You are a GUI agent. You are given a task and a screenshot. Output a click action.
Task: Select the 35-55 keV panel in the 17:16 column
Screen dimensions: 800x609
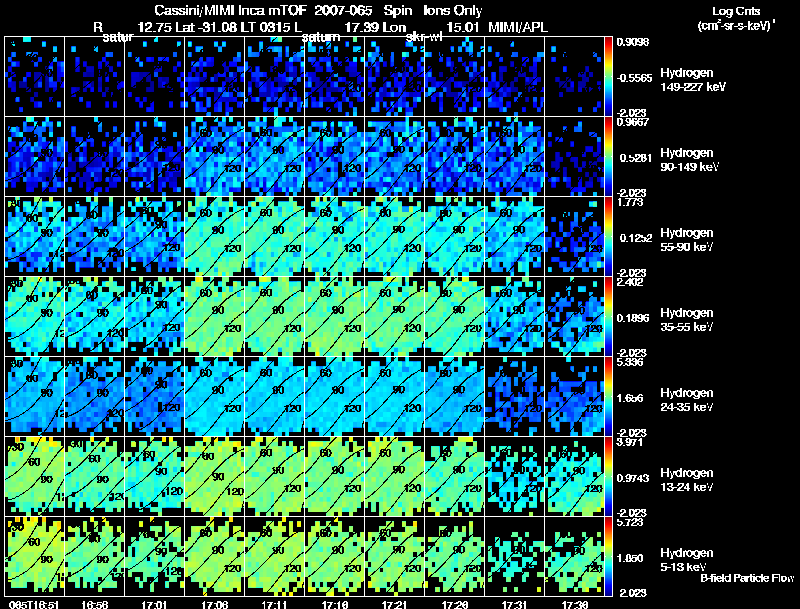[335, 317]
